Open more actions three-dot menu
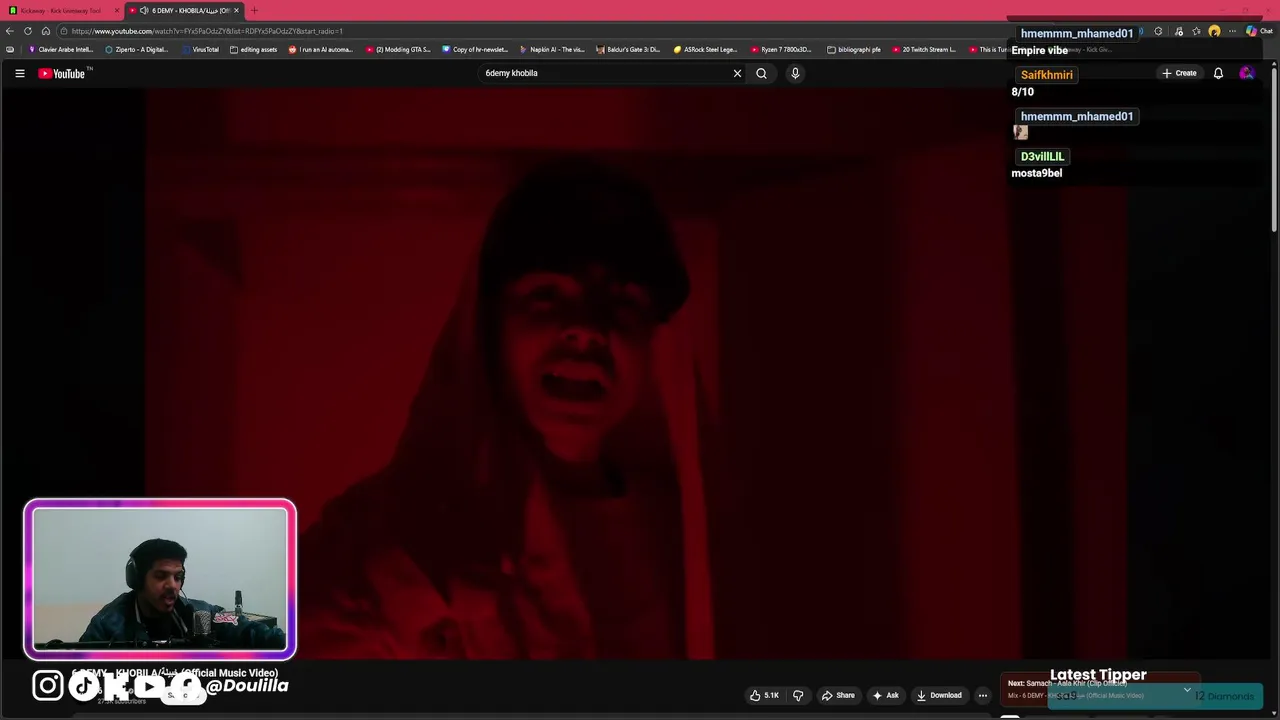Screen dimensions: 1280x720 [983, 695]
